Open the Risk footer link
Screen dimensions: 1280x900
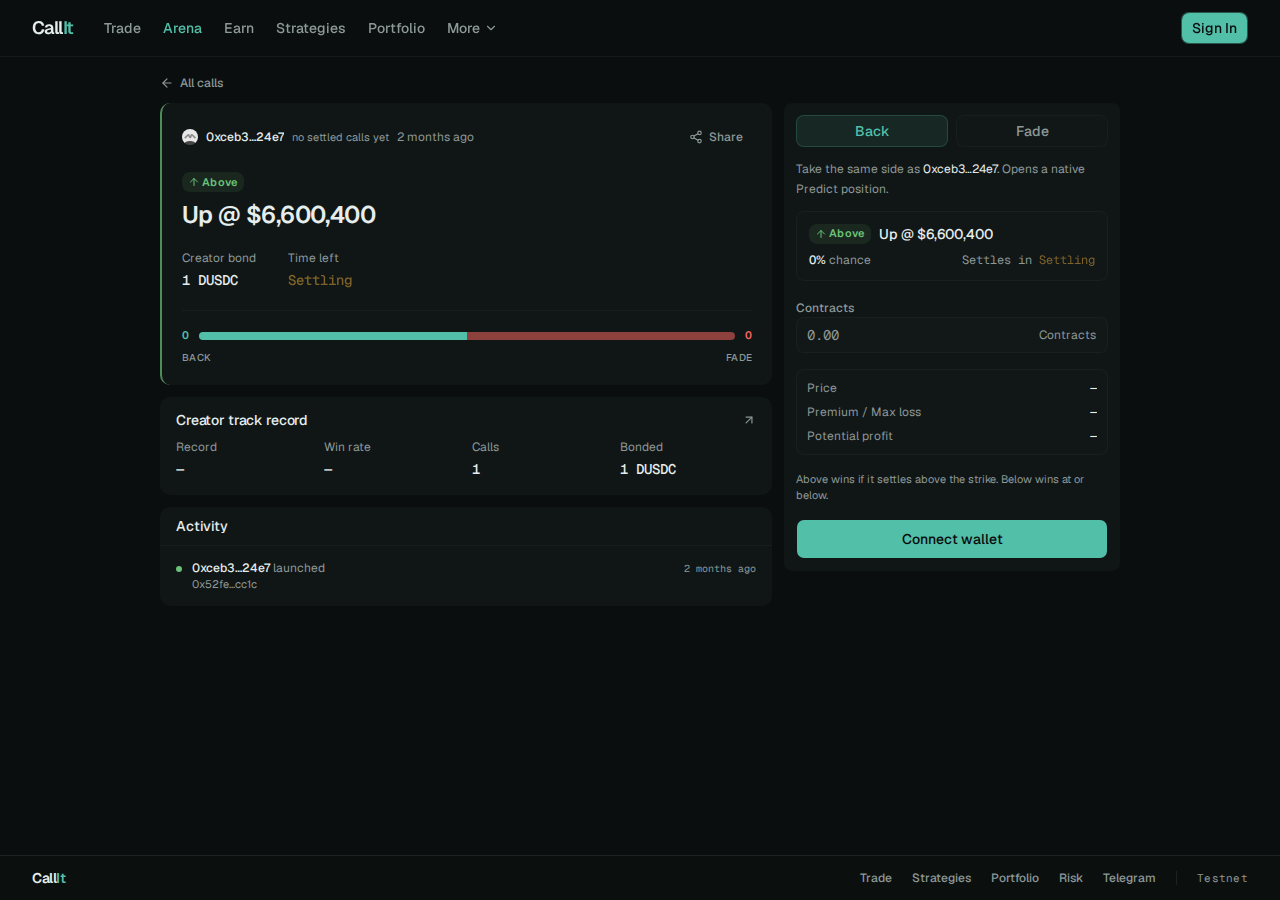tap(1071, 878)
